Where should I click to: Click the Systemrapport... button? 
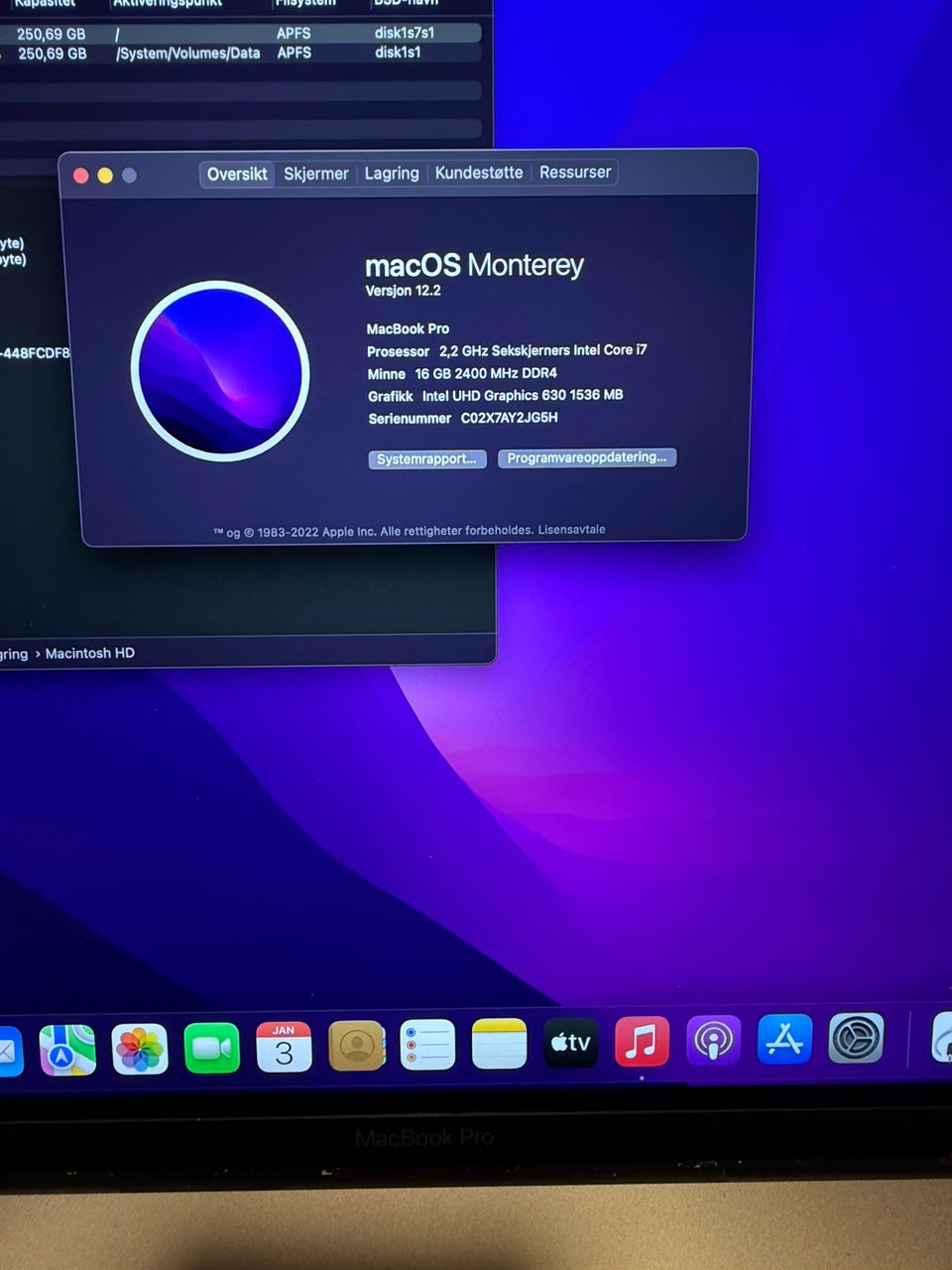point(427,459)
